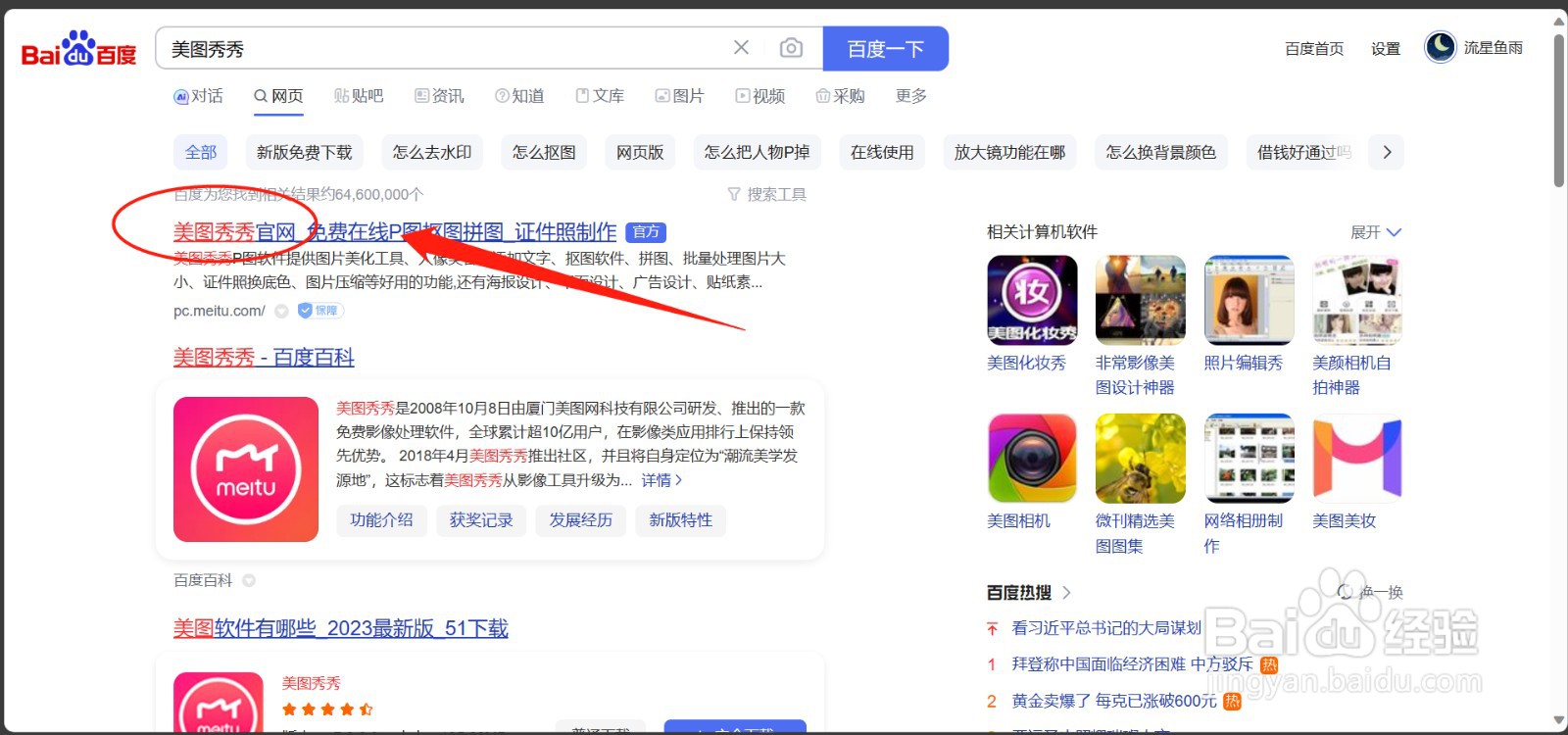1568x735 pixels.
Task: Open 美图相机 app icon
Action: point(1032,458)
